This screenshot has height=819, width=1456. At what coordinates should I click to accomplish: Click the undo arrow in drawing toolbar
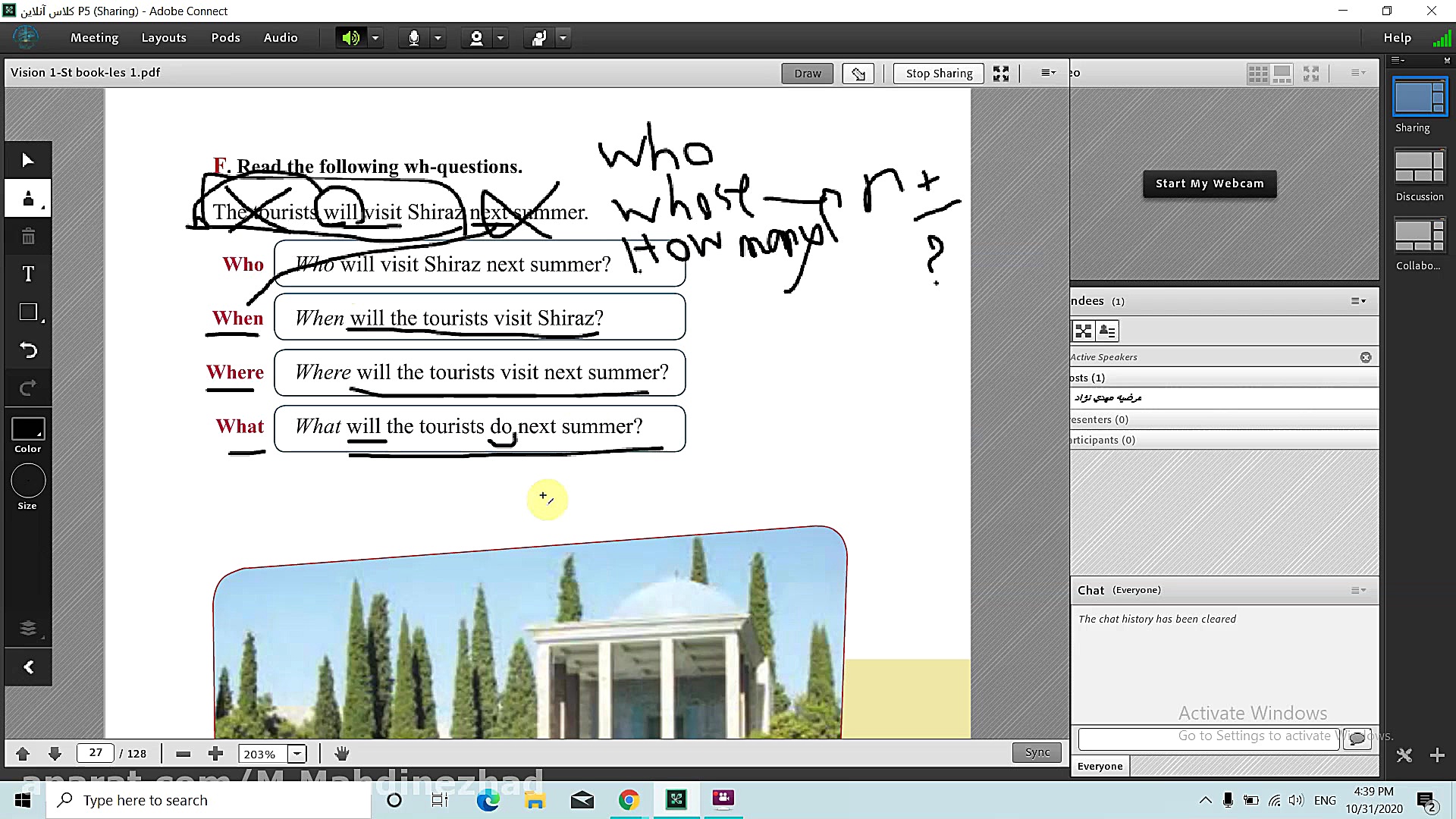[x=28, y=350]
